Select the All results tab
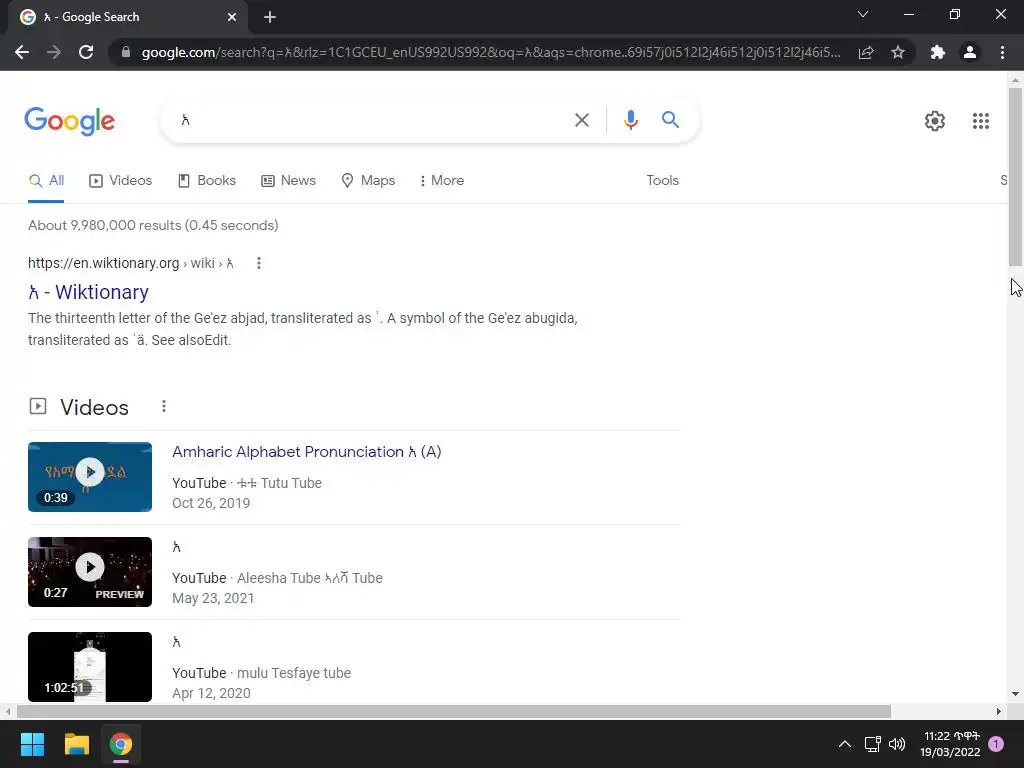The image size is (1024, 768). tap(46, 181)
